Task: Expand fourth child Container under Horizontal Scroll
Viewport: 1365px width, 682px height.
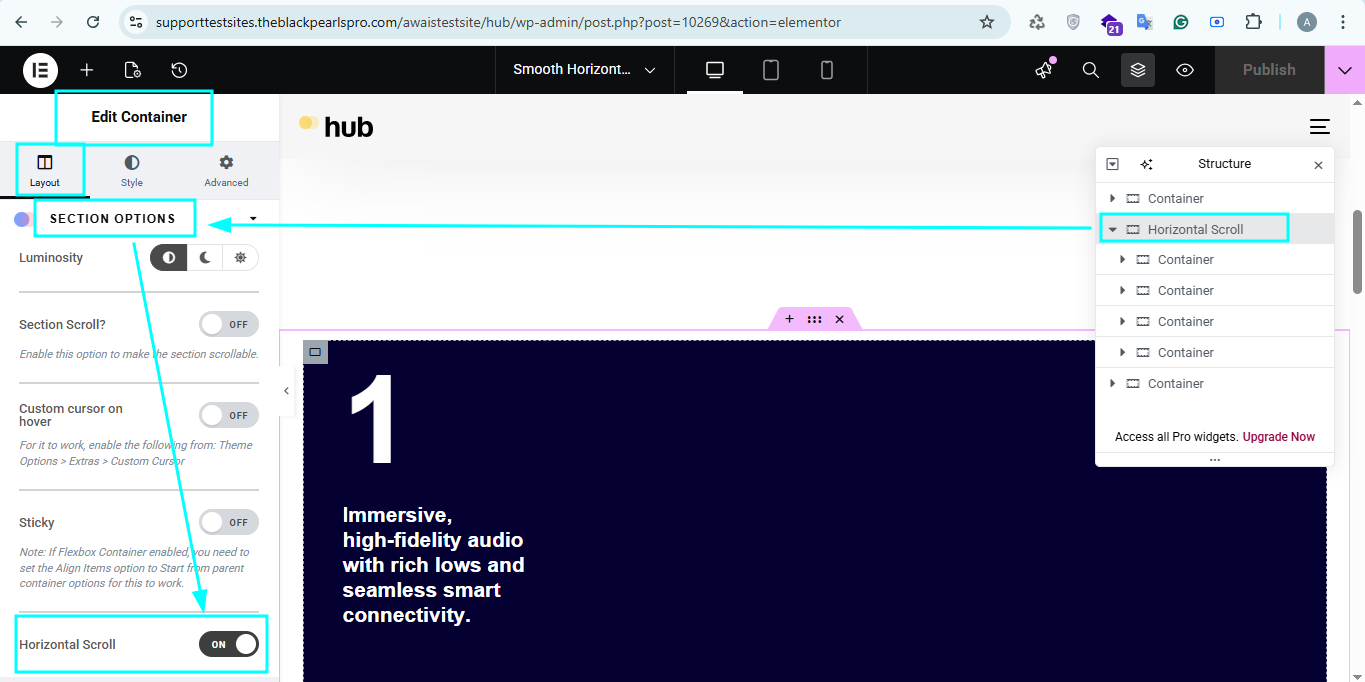Action: pos(1122,353)
